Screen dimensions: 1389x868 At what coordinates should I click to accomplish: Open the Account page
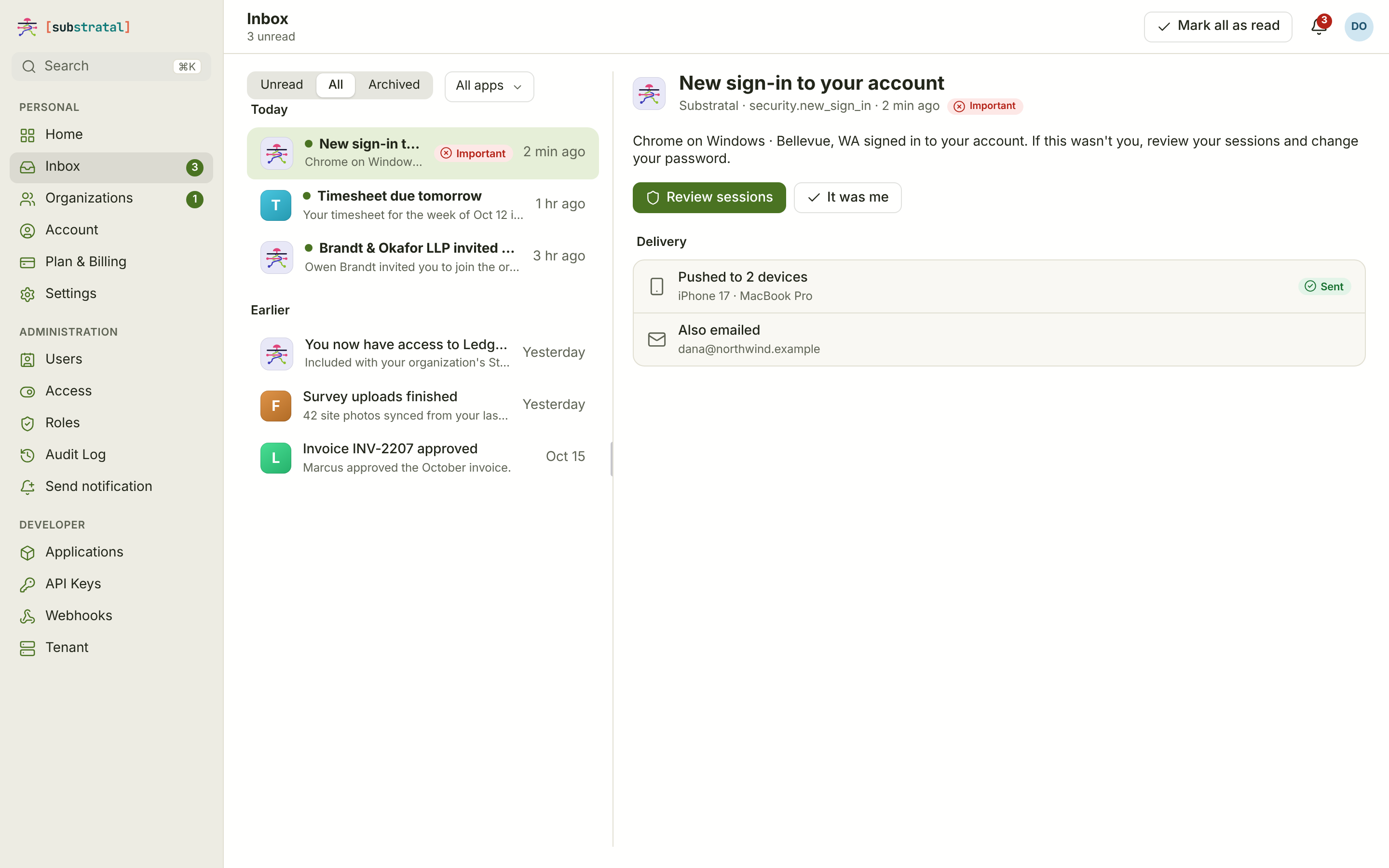pos(111,230)
